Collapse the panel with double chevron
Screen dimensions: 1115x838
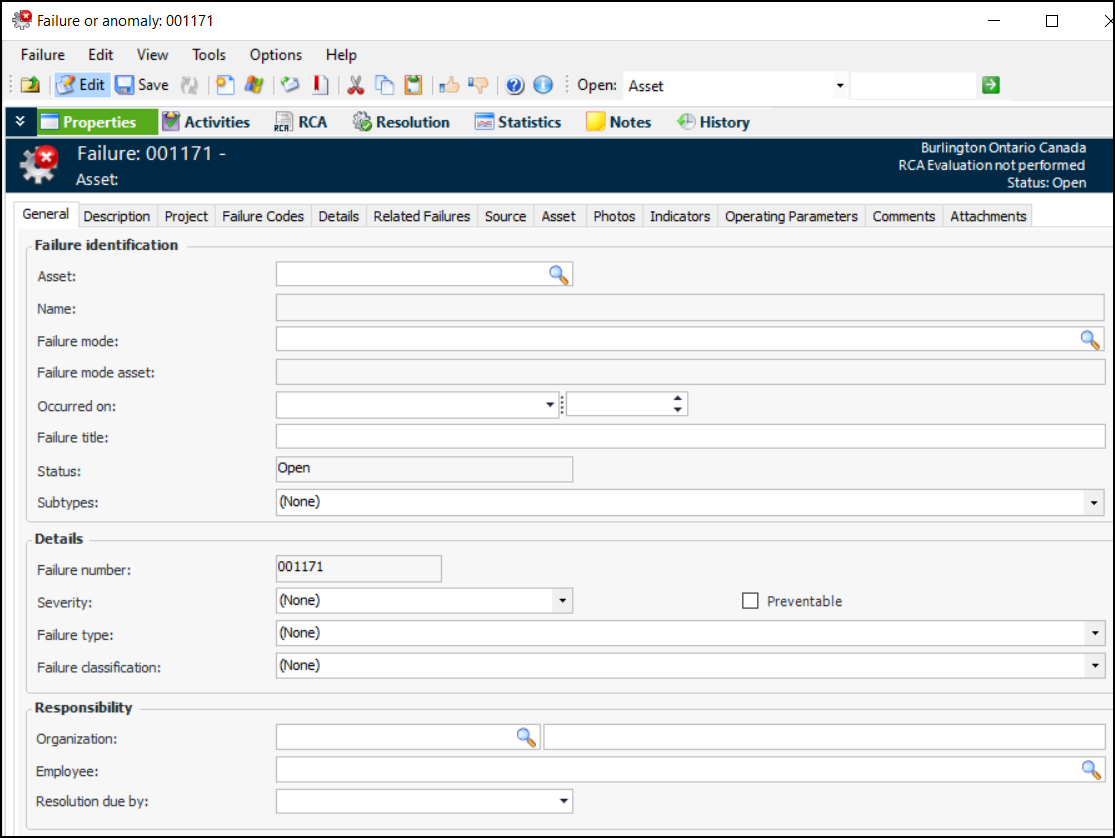click(x=20, y=122)
